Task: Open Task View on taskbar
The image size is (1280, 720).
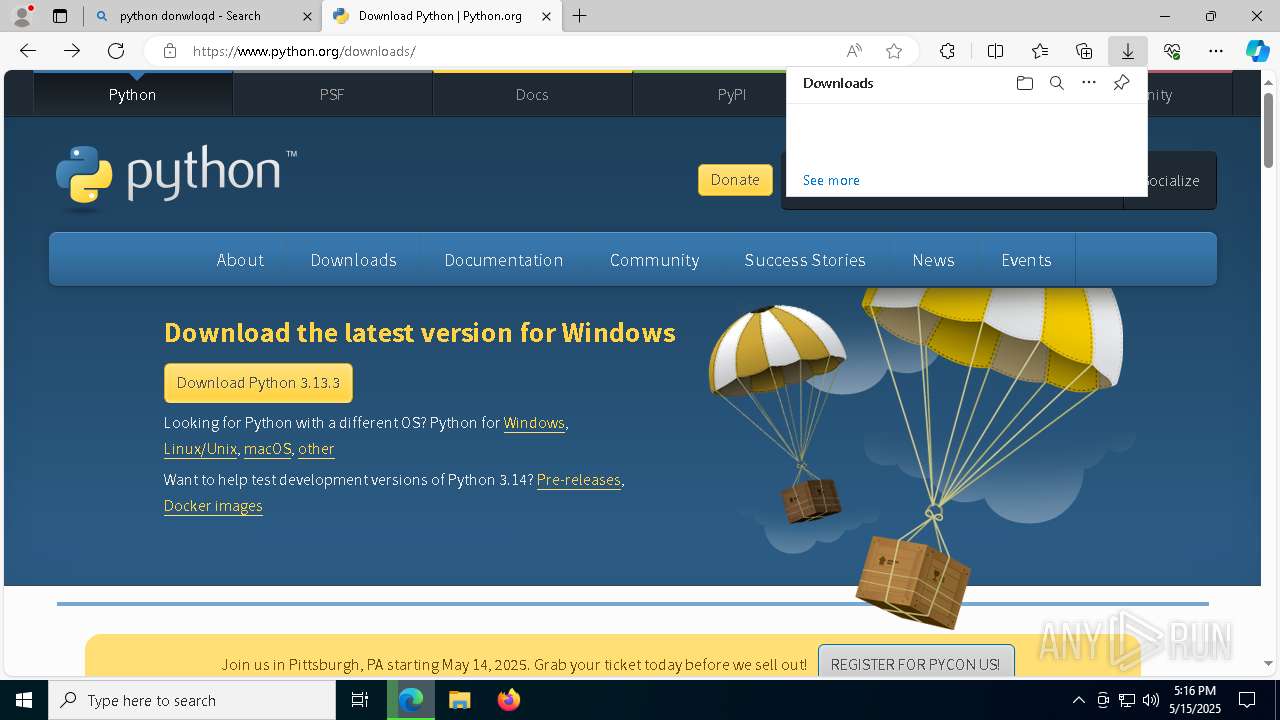Action: [x=360, y=700]
